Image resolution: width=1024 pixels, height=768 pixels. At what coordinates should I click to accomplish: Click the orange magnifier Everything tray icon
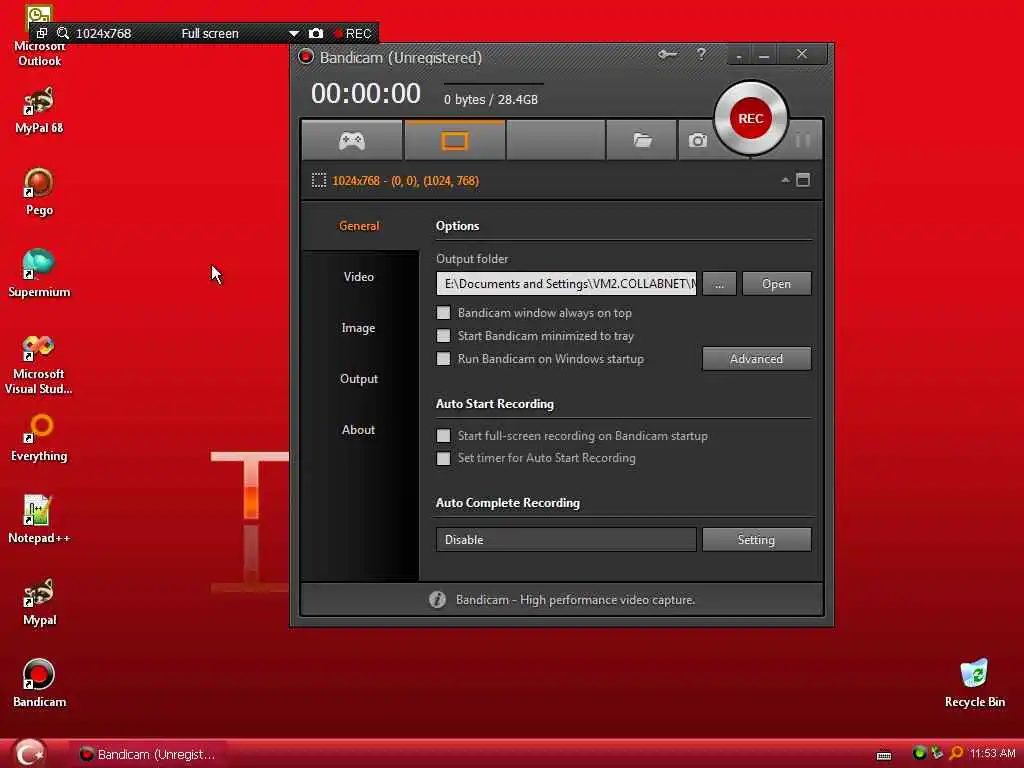(956, 753)
